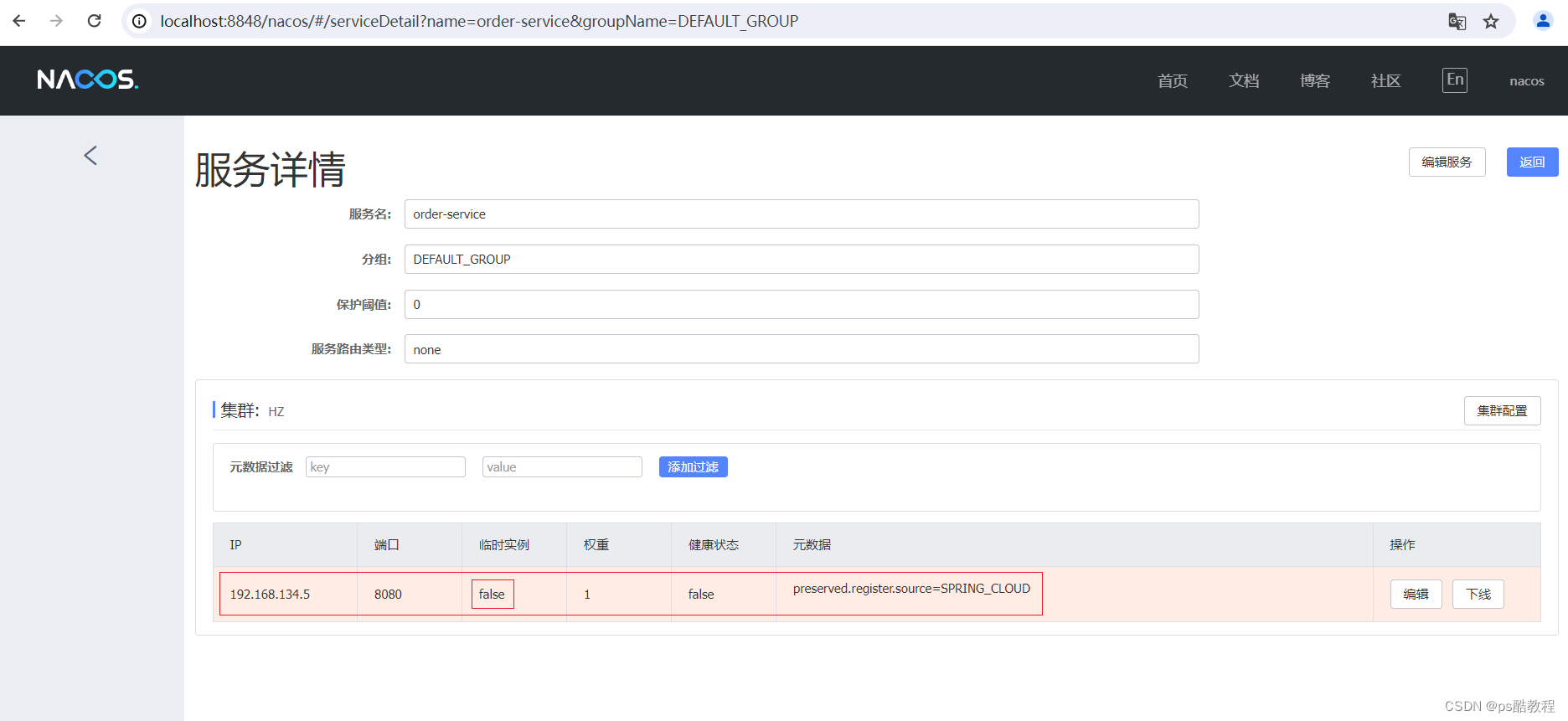Open the 博客 menu item
The width and height of the screenshot is (1568, 721).
pyautogui.click(x=1315, y=81)
